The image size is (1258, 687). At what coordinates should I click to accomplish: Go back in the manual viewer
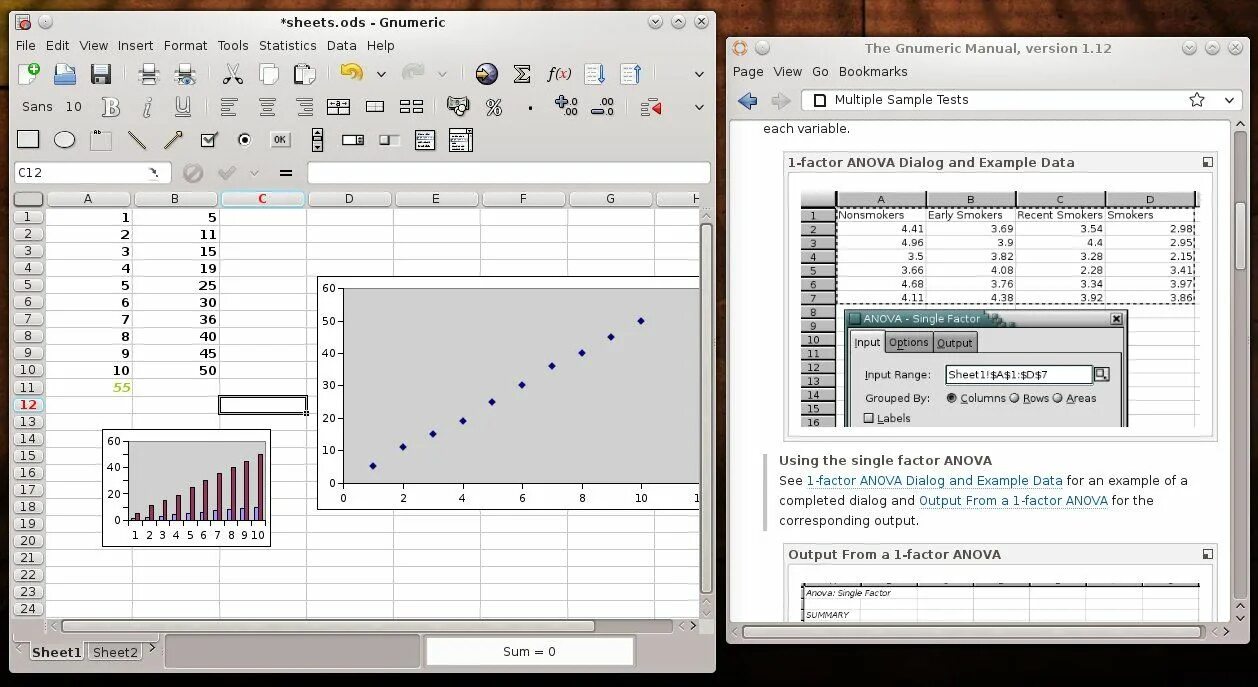click(x=747, y=100)
